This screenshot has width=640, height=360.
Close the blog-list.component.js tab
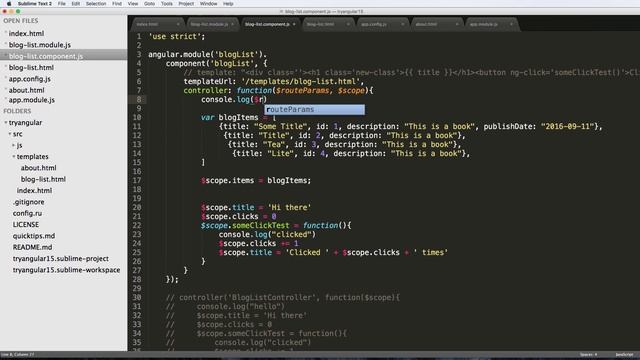click(x=294, y=24)
